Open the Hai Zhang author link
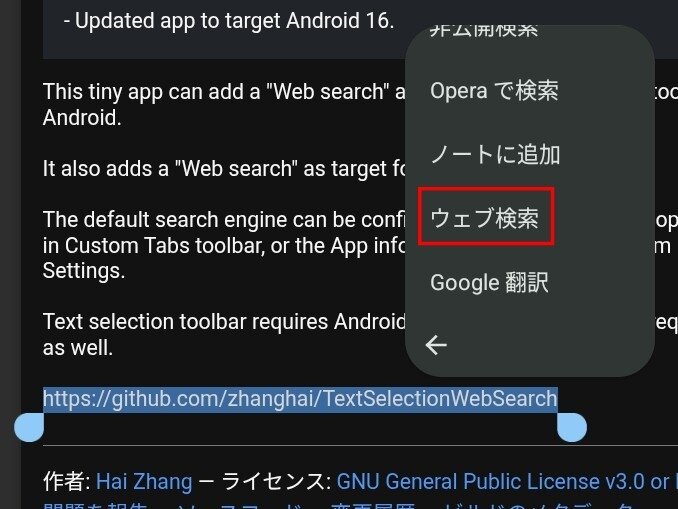The width and height of the screenshot is (678, 509). pyautogui.click(x=144, y=481)
